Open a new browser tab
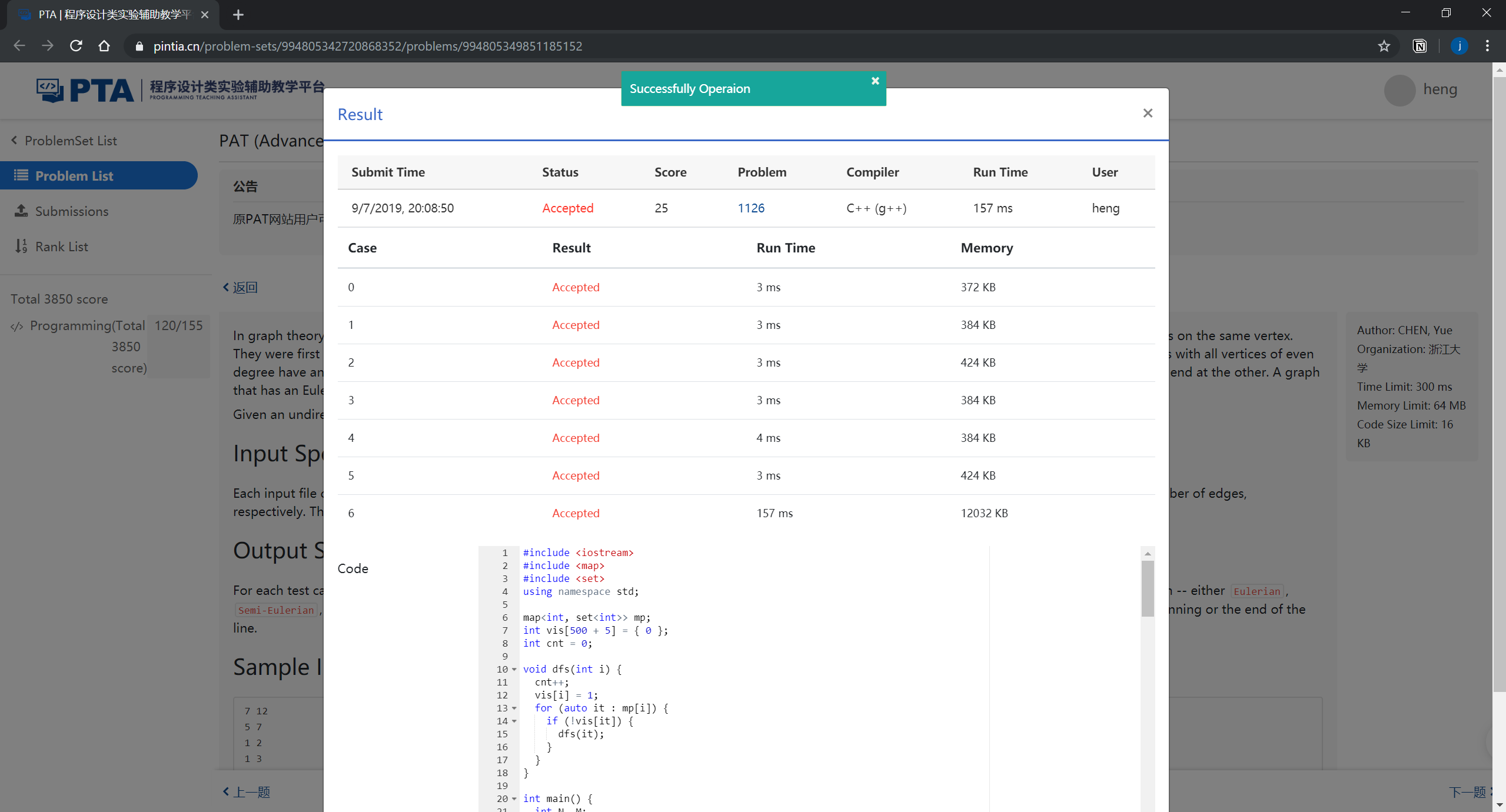Image resolution: width=1506 pixels, height=812 pixels. pyautogui.click(x=238, y=15)
